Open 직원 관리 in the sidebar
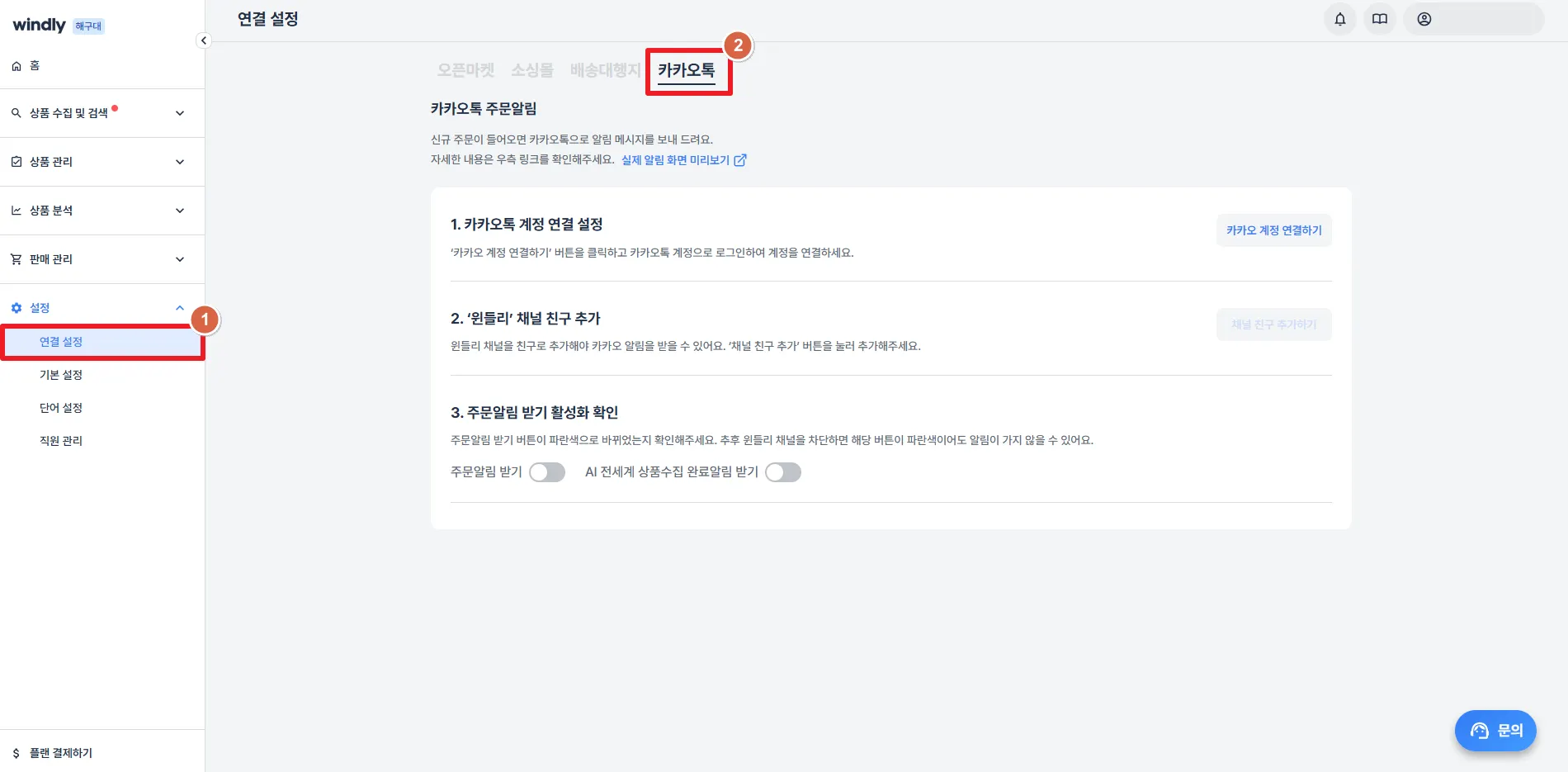Viewport: 1568px width, 772px height. 102,441
